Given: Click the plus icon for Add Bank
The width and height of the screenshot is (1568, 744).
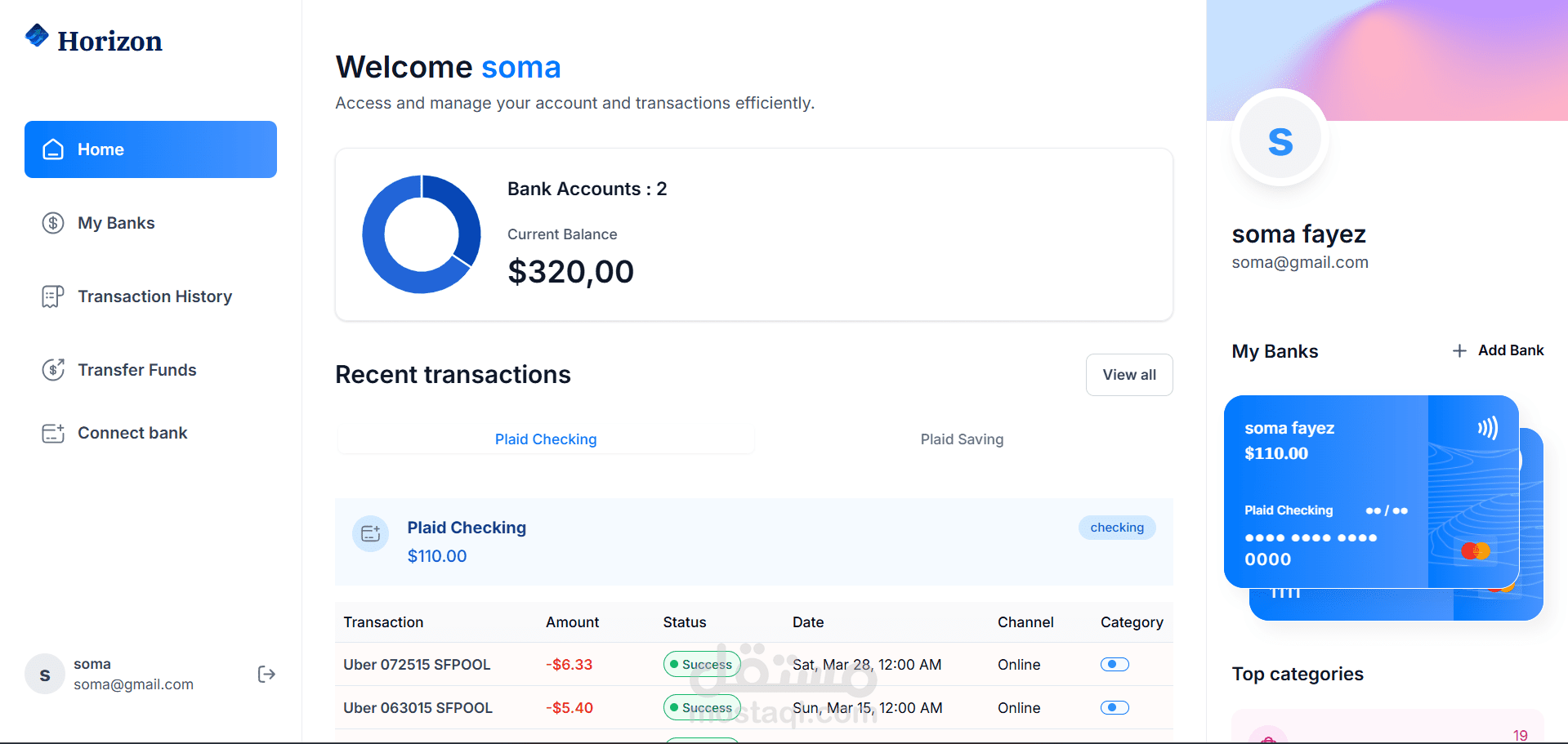Looking at the screenshot, I should (x=1459, y=350).
